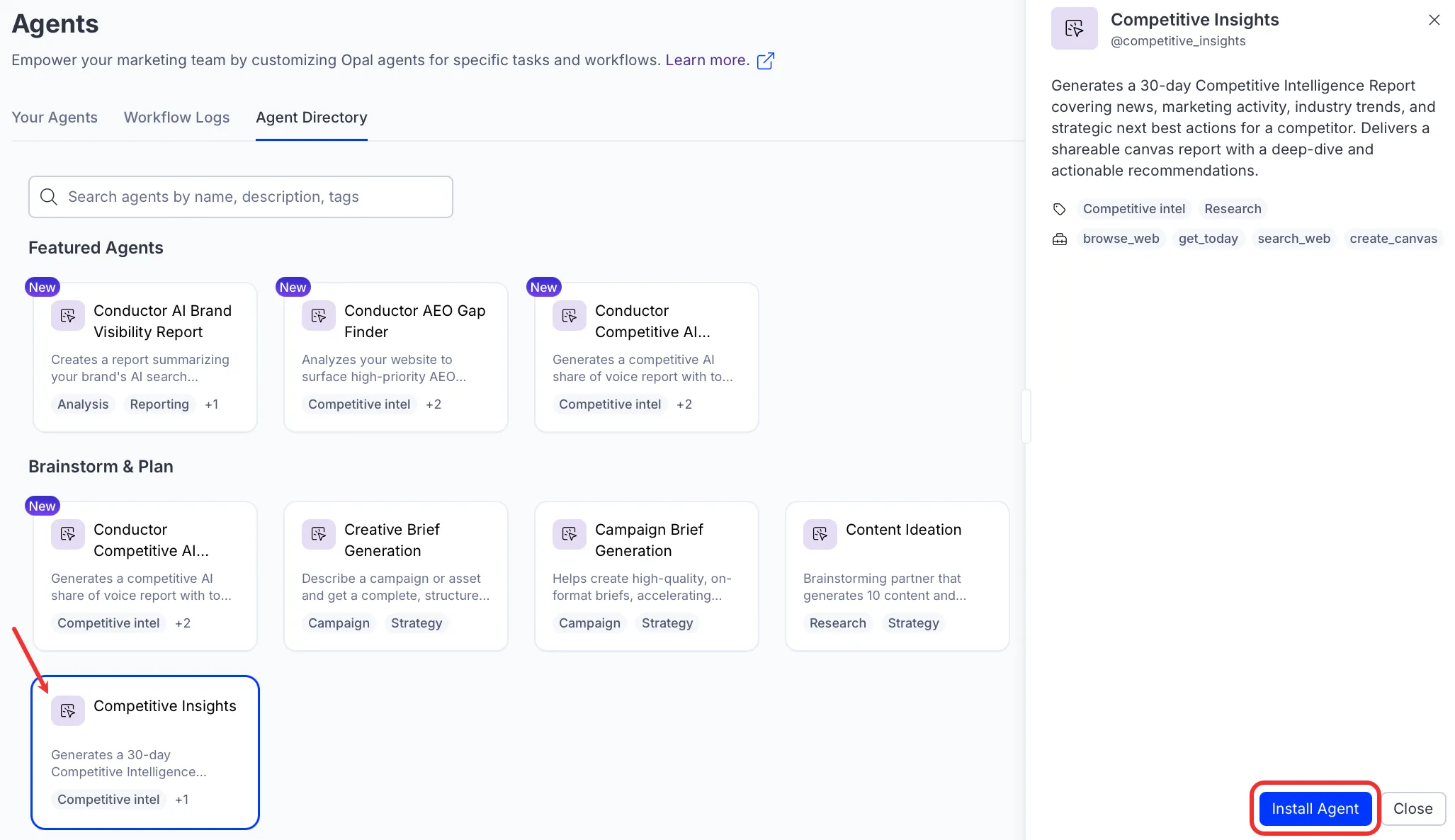Click the Competitive Insights title on the agent card

tap(165, 706)
